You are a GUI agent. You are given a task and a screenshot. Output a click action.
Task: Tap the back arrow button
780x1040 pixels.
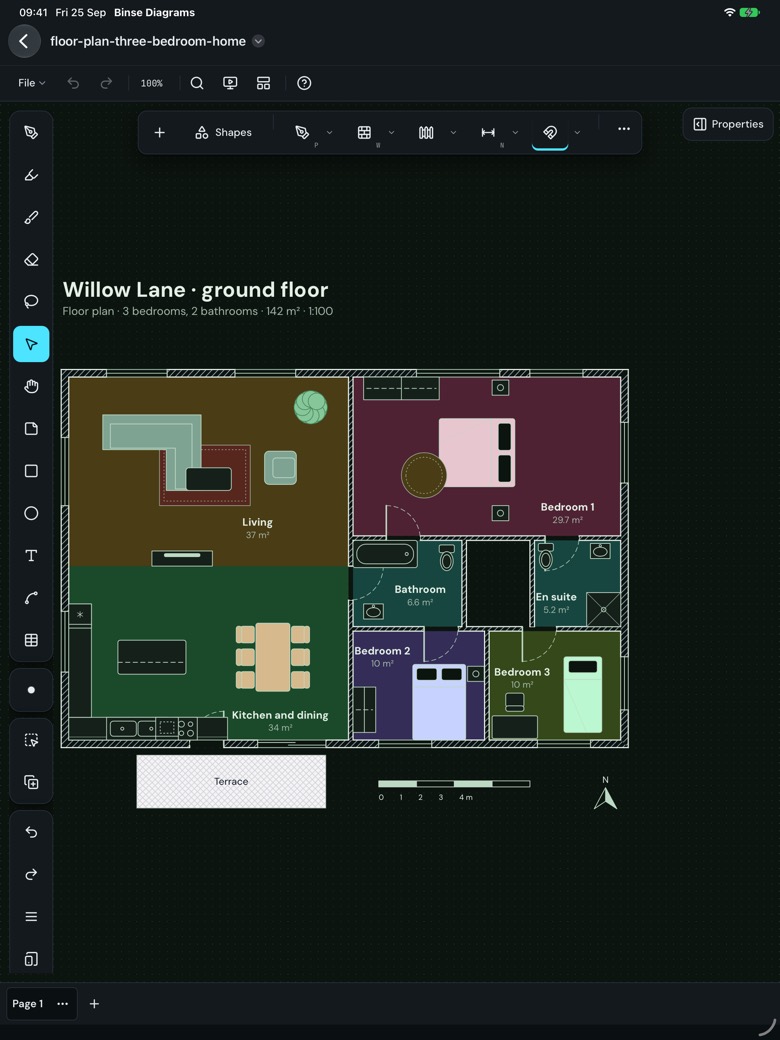(25, 41)
